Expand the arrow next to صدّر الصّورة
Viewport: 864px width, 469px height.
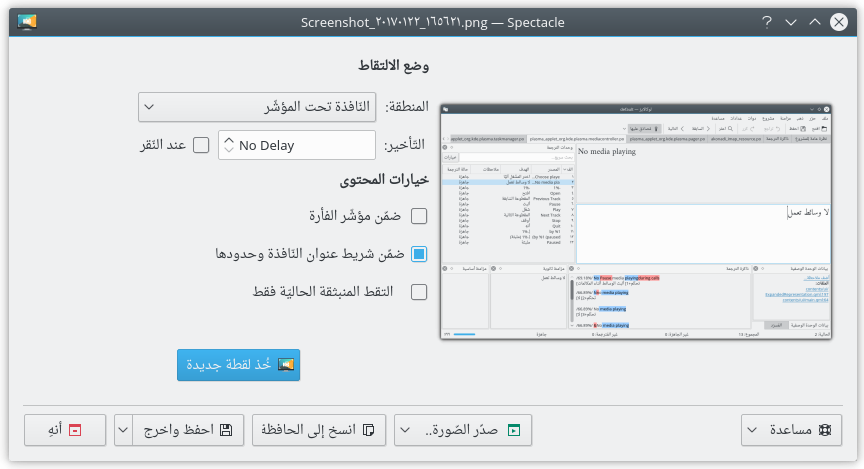click(405, 430)
